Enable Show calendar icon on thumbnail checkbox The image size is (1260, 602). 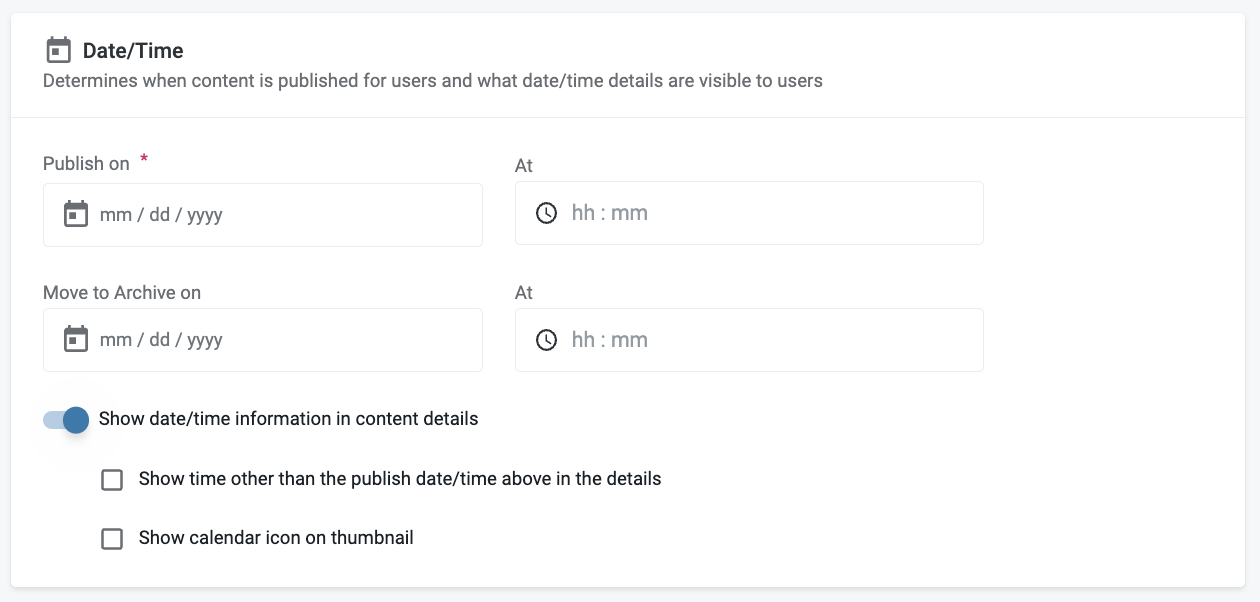(112, 539)
